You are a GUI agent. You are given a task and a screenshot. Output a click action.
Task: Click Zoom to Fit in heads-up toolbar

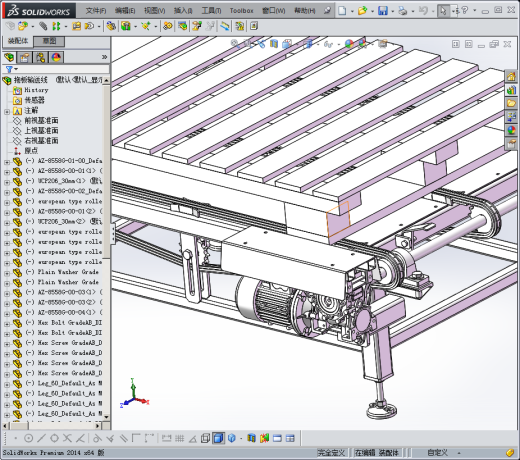pyautogui.click(x=234, y=43)
